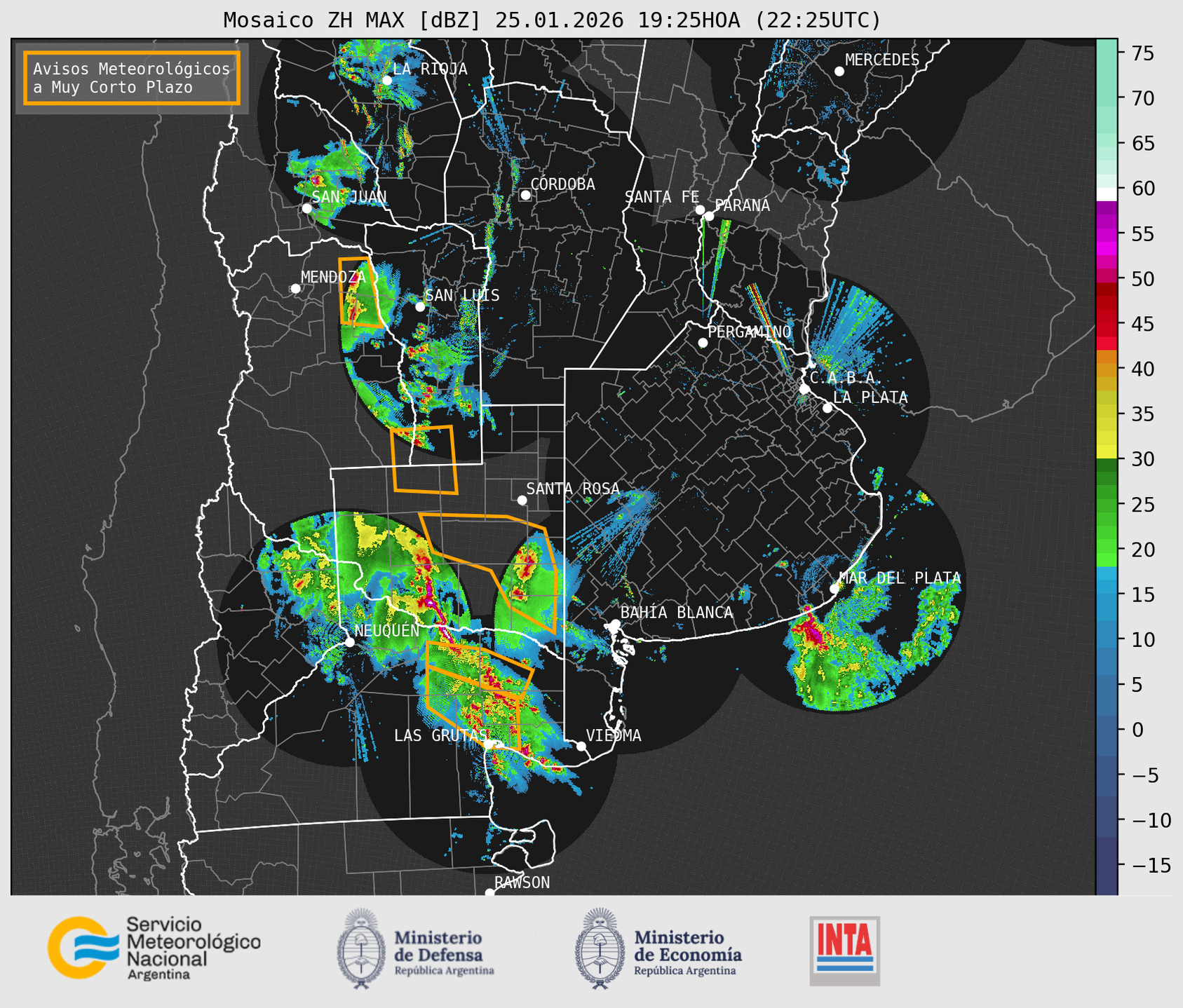Click the RAWSON city label

coord(522,883)
